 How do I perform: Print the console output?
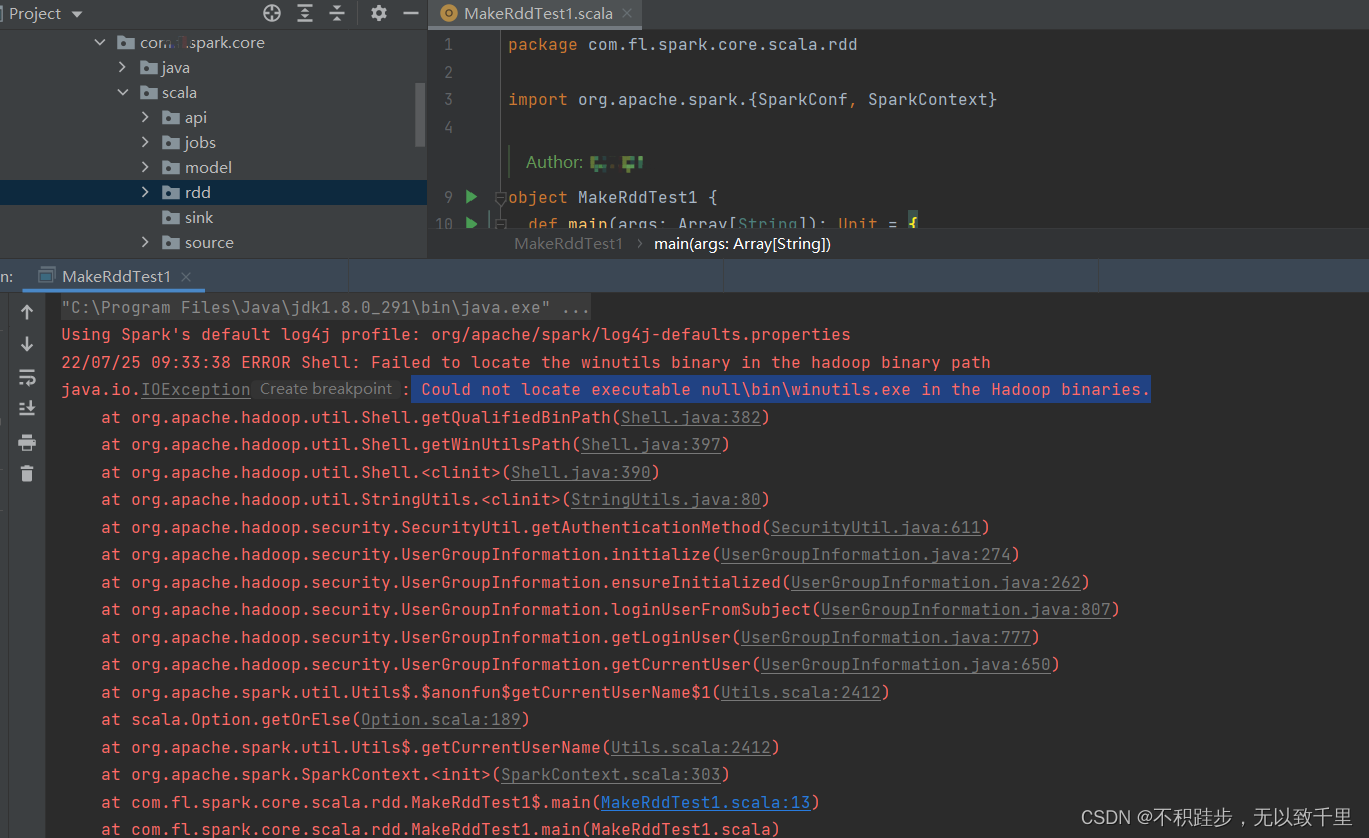tap(27, 442)
